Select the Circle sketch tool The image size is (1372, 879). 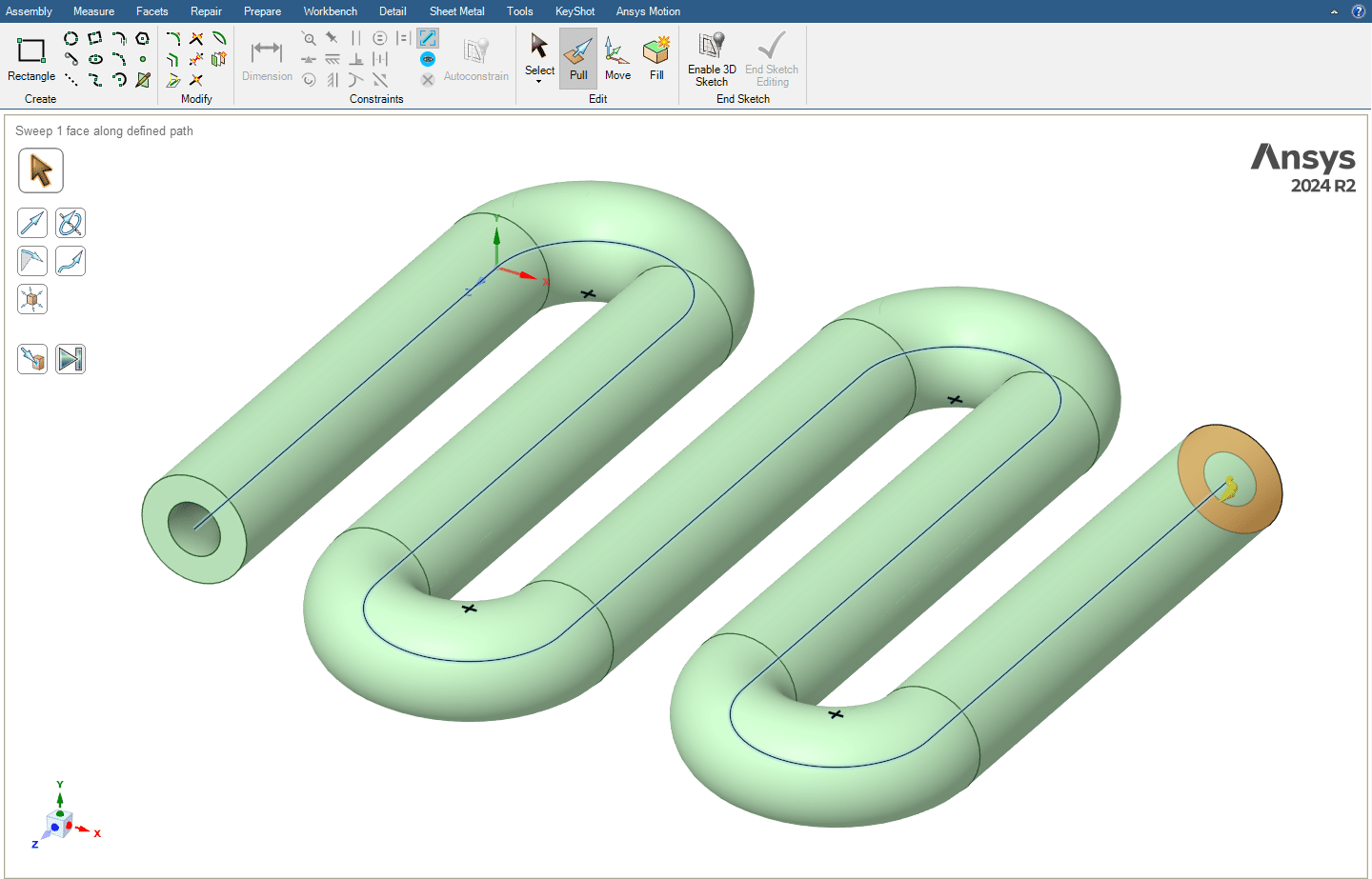coord(71,38)
